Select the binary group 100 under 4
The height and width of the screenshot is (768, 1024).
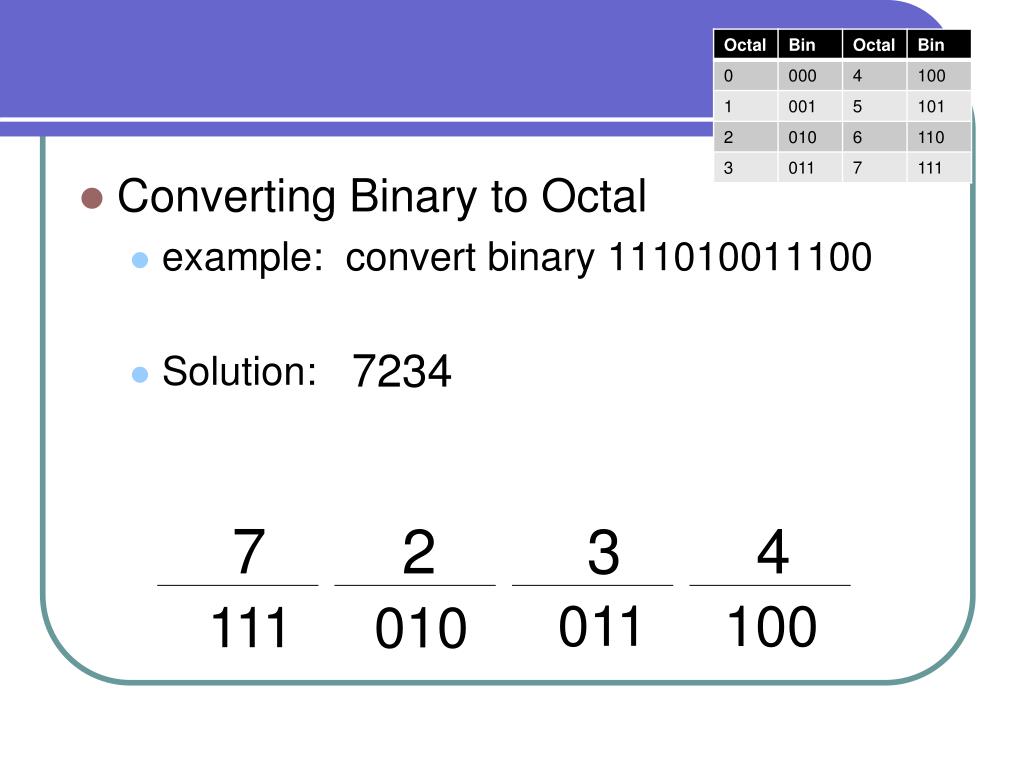pos(772,626)
